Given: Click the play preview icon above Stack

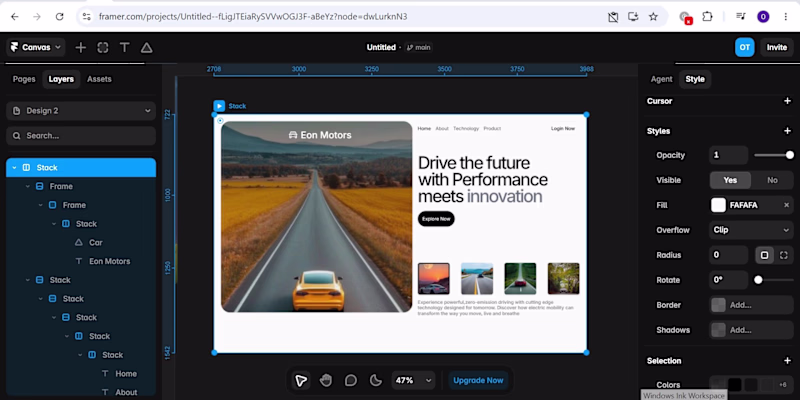Looking at the screenshot, I should click(219, 106).
